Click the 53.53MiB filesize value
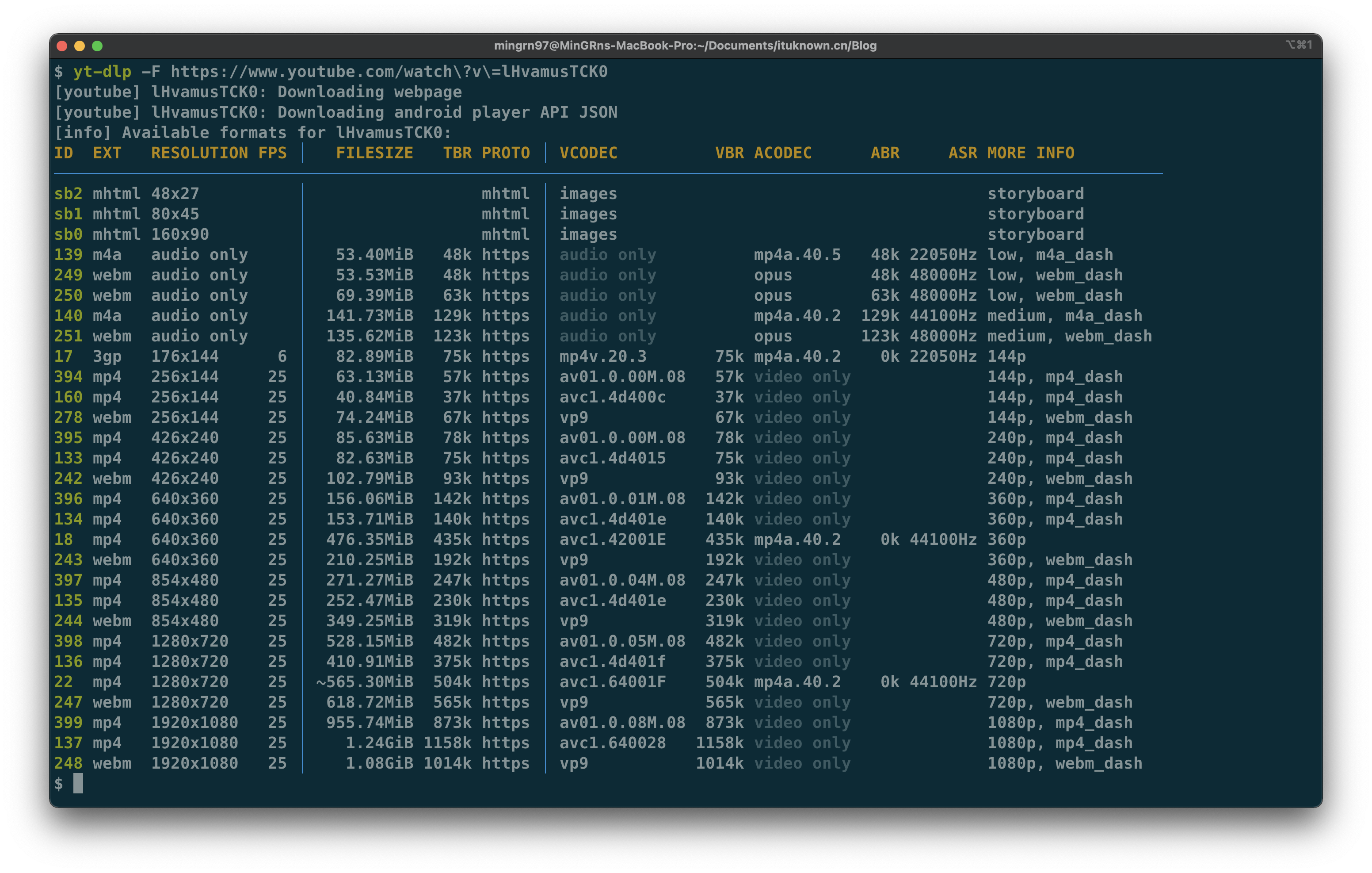Image resolution: width=1372 pixels, height=873 pixels. [374, 275]
